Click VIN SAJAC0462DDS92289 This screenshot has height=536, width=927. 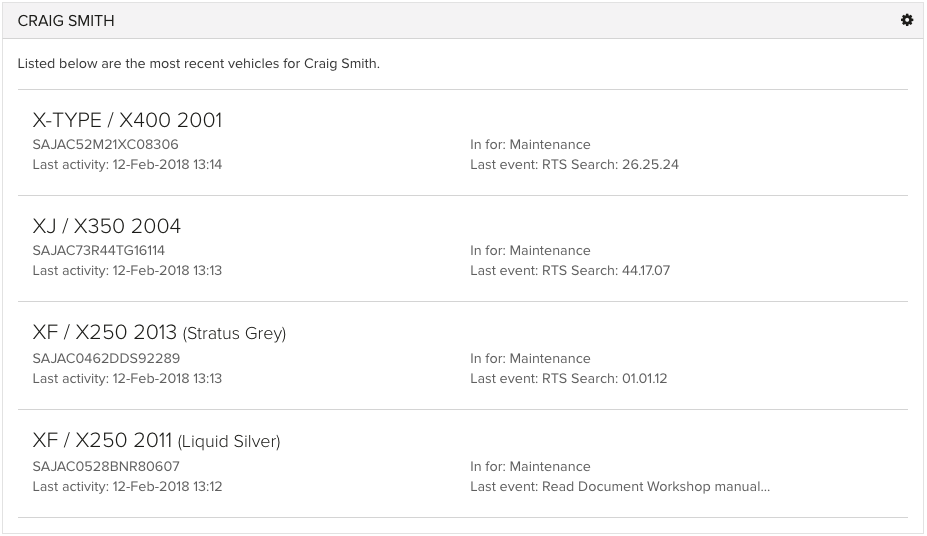click(x=106, y=358)
